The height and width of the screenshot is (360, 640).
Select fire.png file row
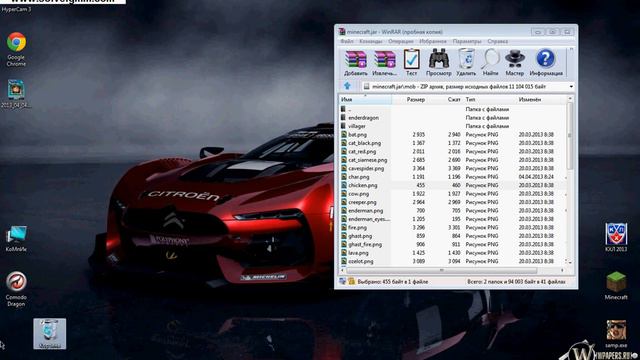click(453, 227)
